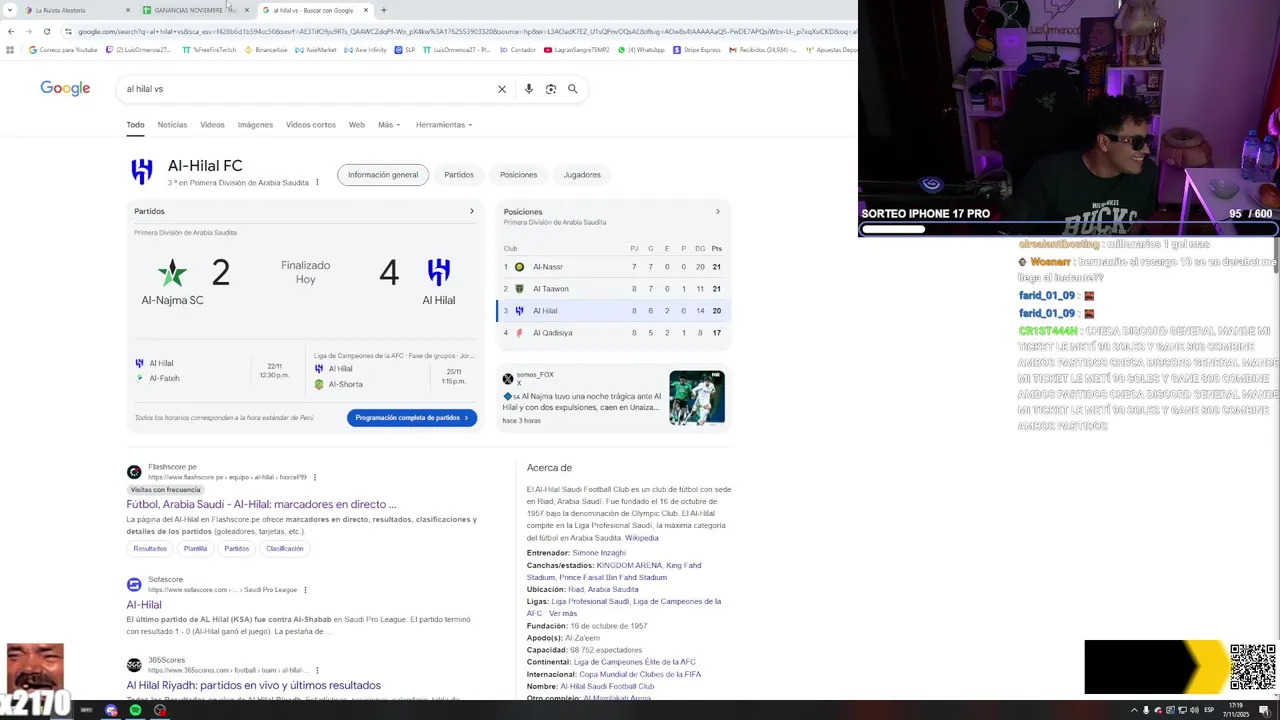Show hidden system tray icons
This screenshot has height=720, width=1280.
tap(1134, 710)
